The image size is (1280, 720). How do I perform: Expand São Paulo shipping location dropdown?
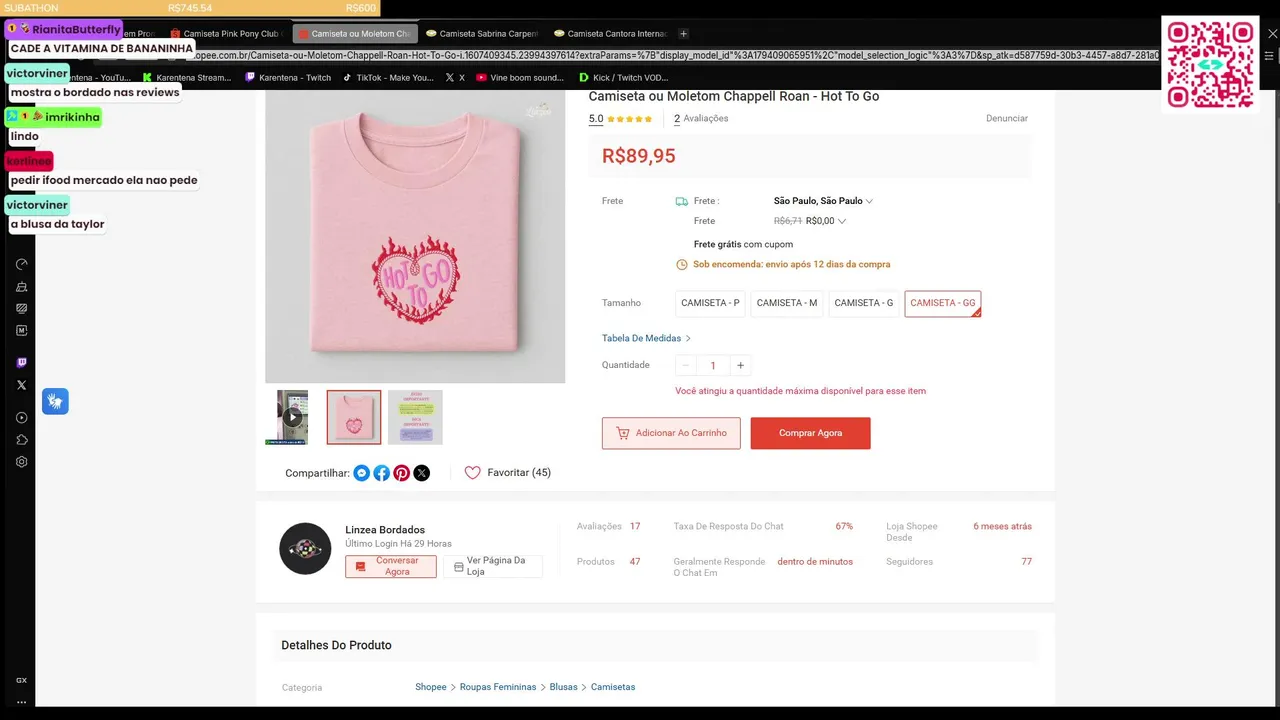tap(823, 201)
